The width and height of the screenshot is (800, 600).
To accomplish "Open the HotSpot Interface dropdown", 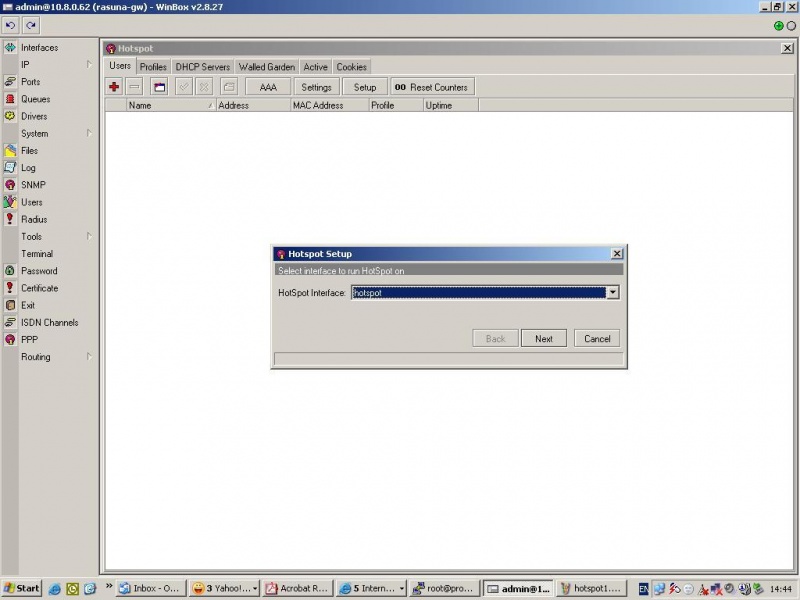I will point(613,292).
